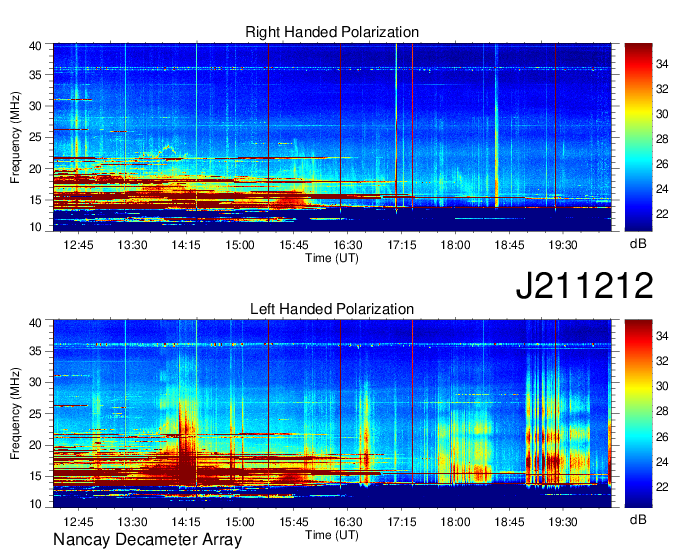Click "Time (UT)" label under Left Handed plot

point(332,535)
